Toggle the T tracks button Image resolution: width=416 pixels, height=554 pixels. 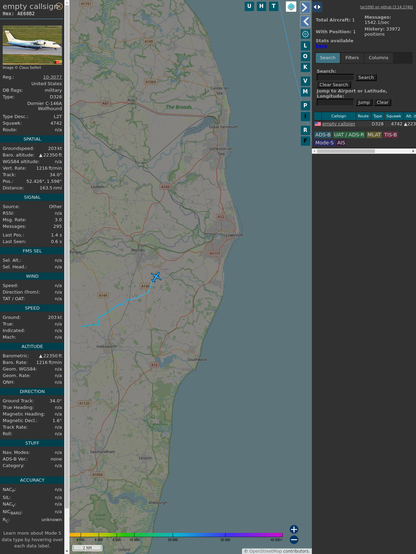tap(273, 6)
